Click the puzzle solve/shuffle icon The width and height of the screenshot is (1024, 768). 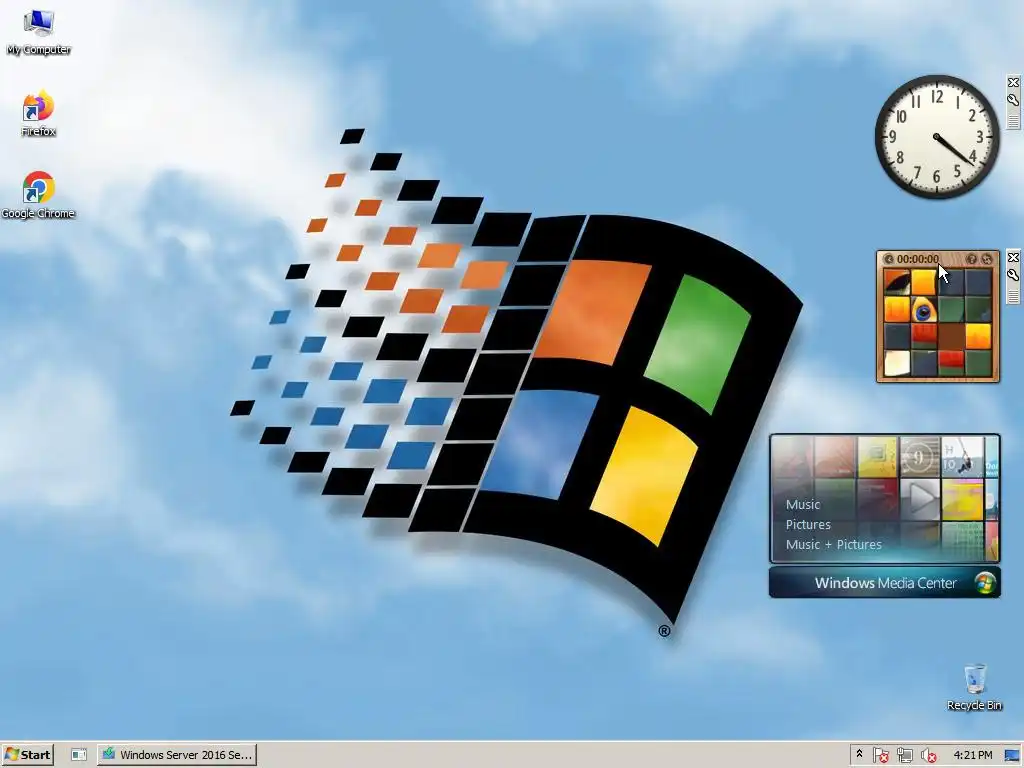(x=987, y=259)
